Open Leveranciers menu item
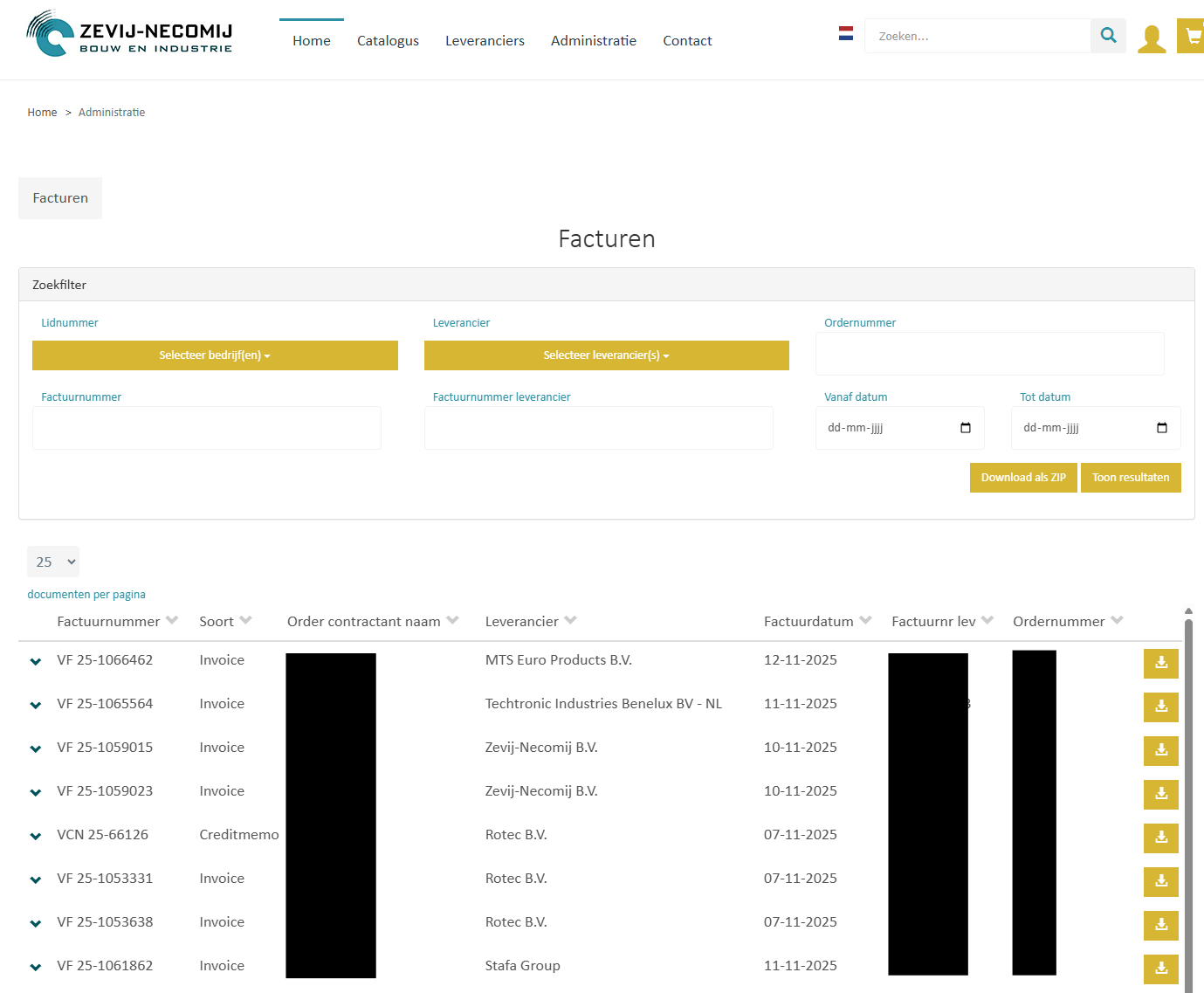Image resolution: width=1204 pixels, height=993 pixels. (x=485, y=41)
